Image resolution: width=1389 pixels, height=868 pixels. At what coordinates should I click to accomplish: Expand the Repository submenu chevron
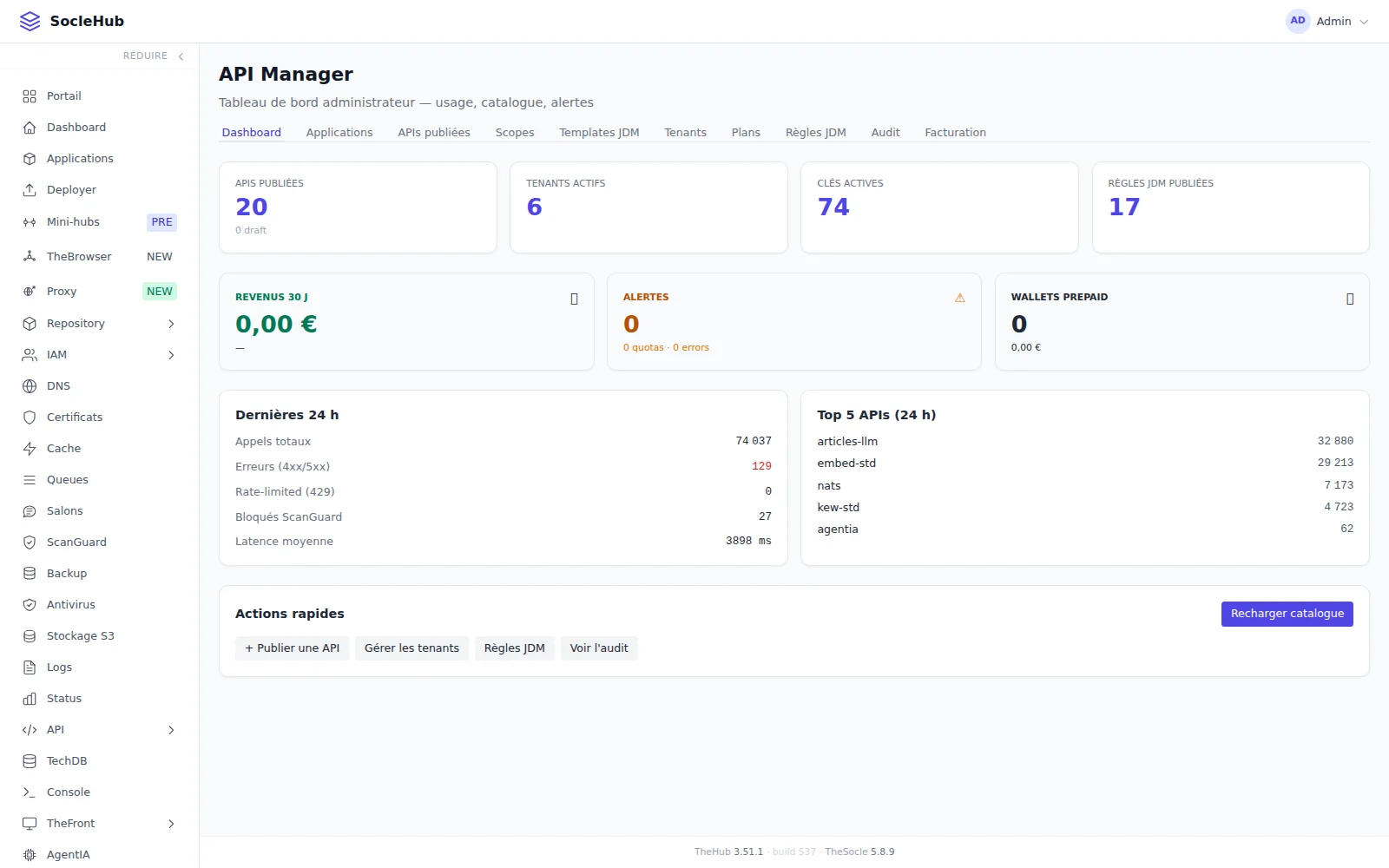click(x=171, y=324)
